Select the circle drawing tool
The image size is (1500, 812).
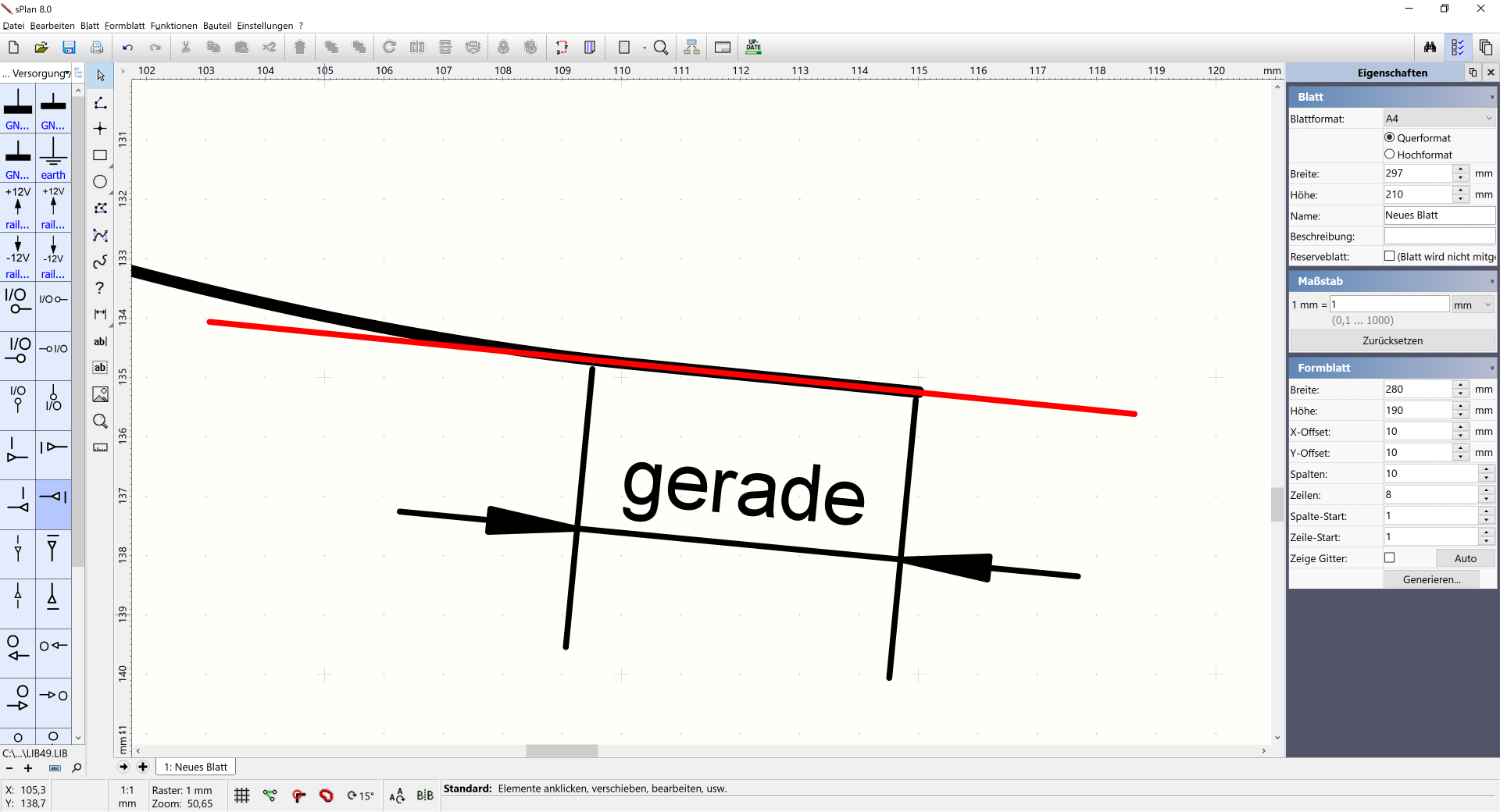[100, 182]
